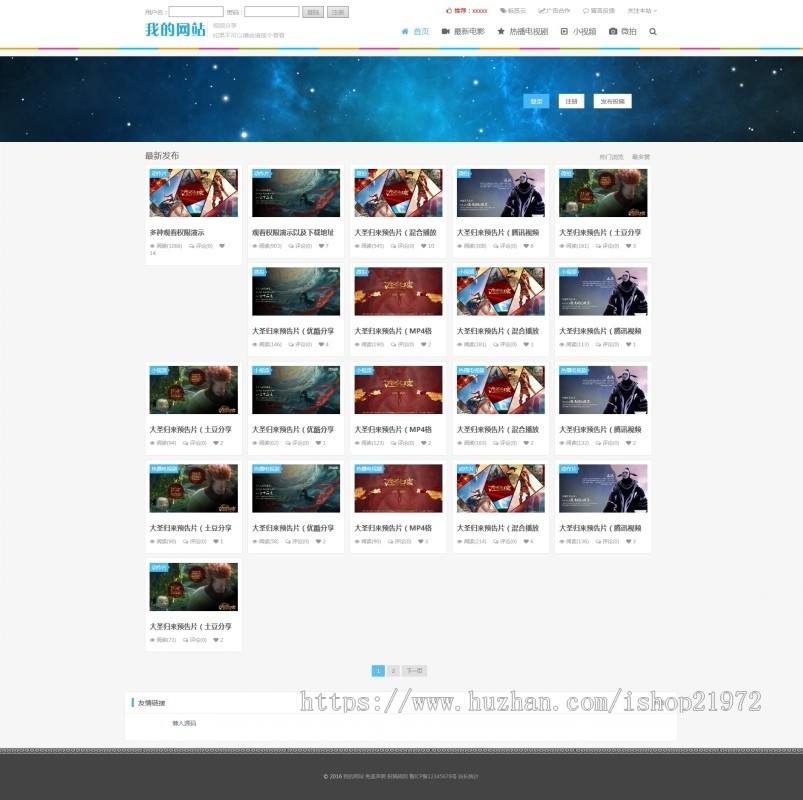Screen dimensions: 803x800
Task: Click the home icon beside 首页
Action: pyautogui.click(x=405, y=31)
